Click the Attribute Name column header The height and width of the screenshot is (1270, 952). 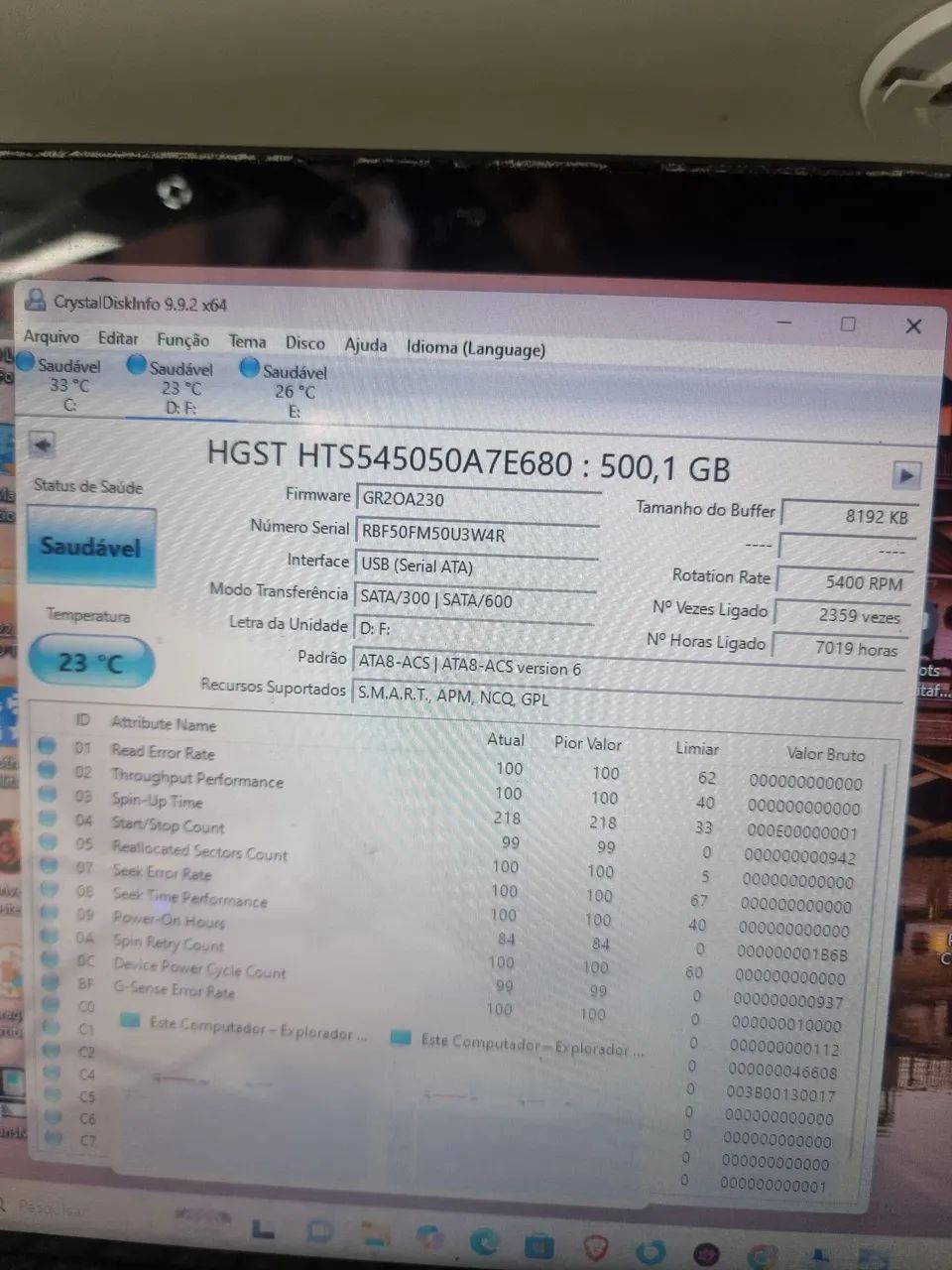pos(164,725)
